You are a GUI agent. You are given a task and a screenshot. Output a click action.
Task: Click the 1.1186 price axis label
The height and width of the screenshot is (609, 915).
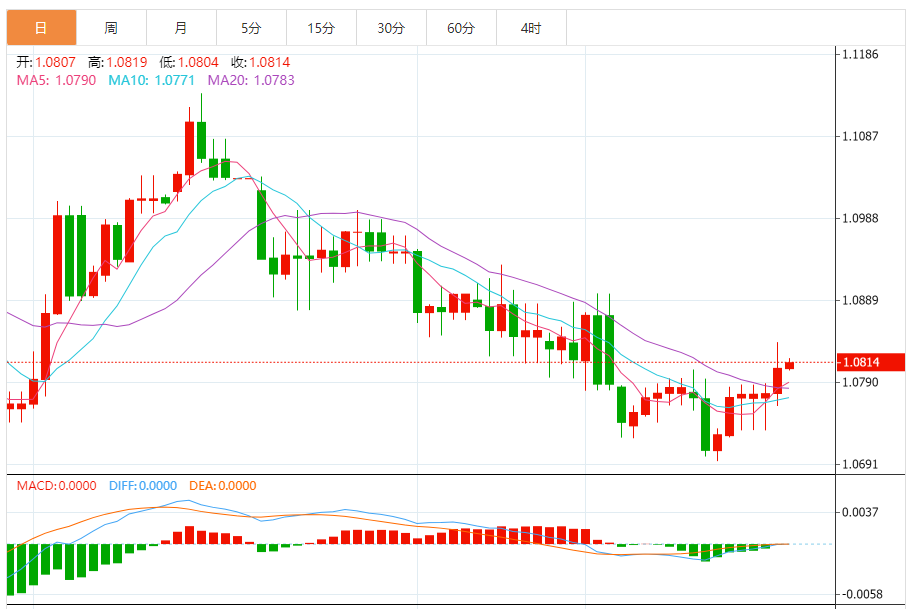(x=860, y=54)
